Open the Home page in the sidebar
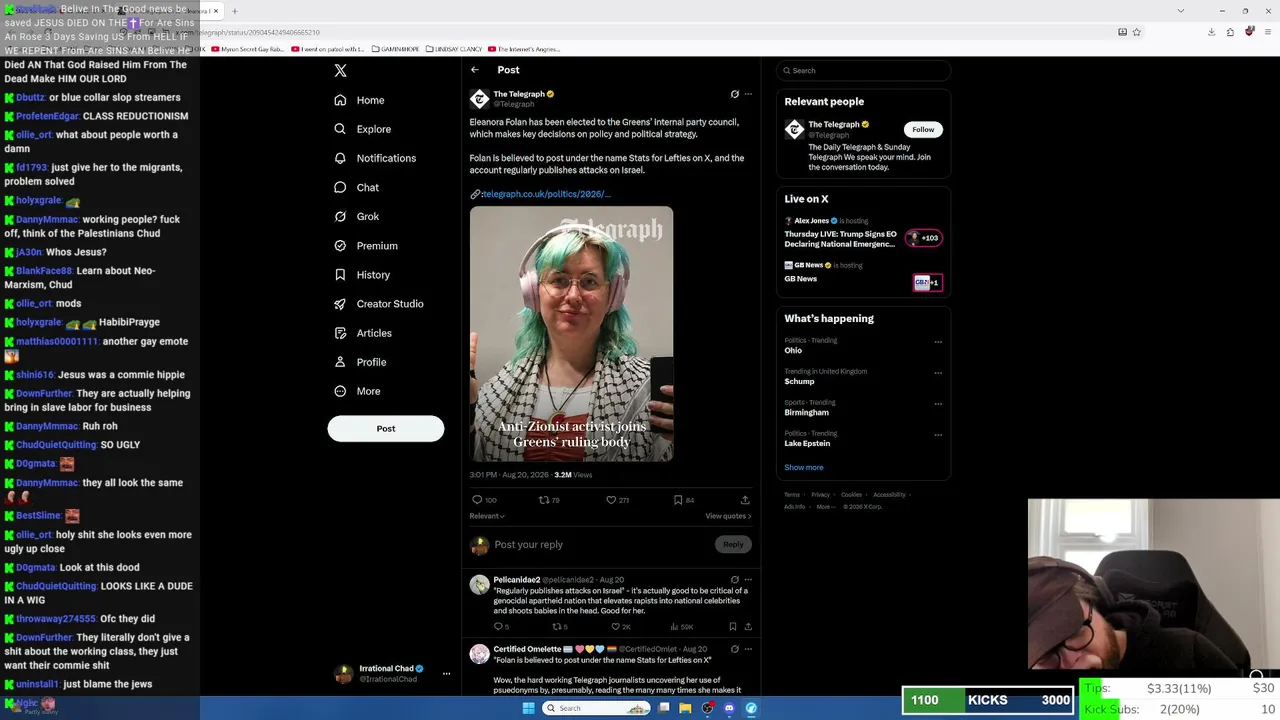This screenshot has height=720, width=1280. pyautogui.click(x=359, y=100)
